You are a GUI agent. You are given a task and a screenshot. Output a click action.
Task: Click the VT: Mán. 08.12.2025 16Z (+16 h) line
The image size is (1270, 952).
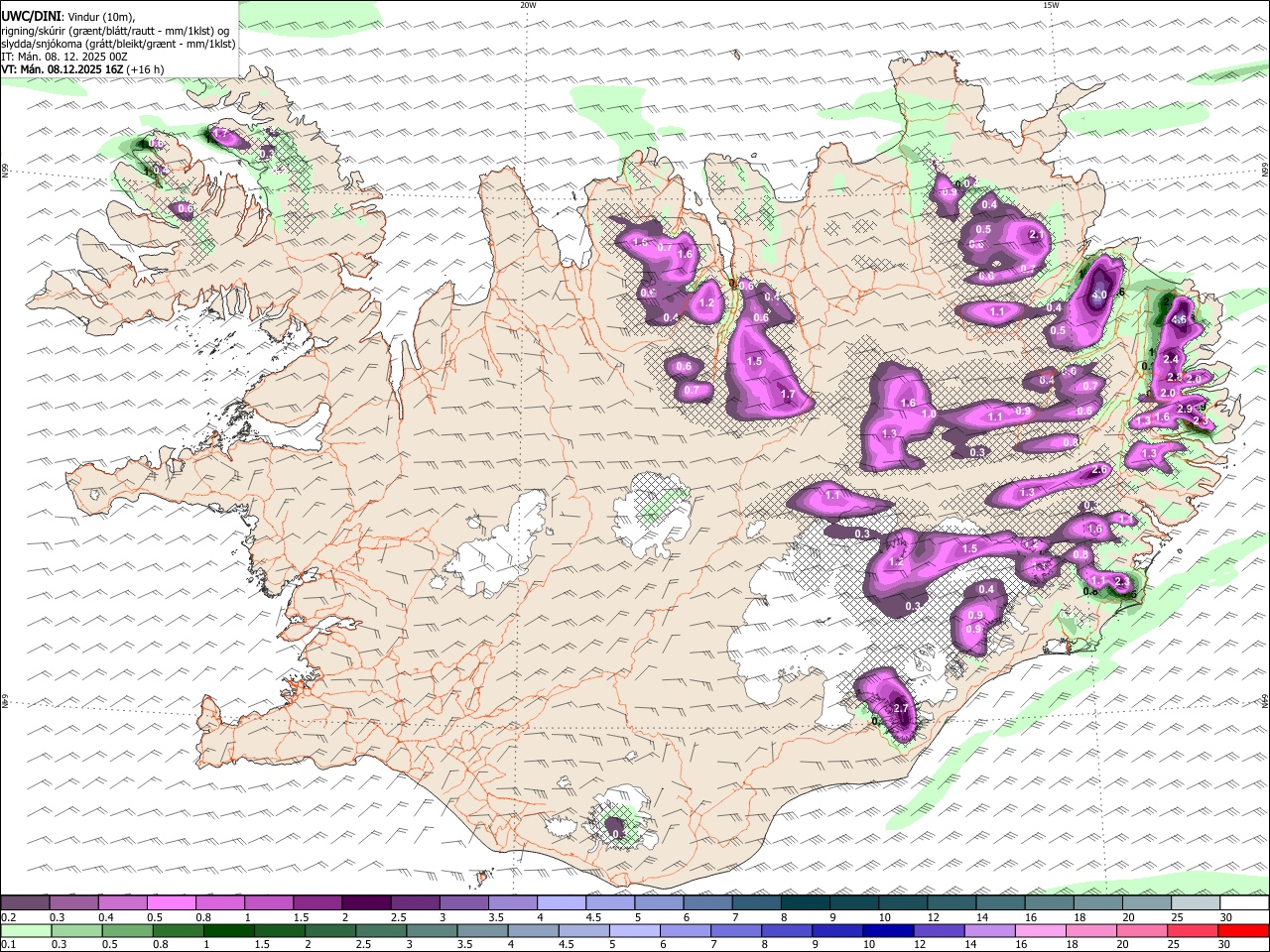[83, 69]
